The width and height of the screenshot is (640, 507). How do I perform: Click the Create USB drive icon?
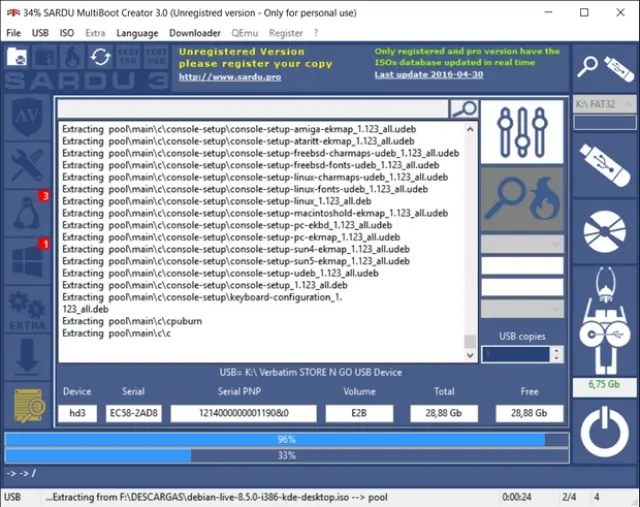click(x=603, y=160)
